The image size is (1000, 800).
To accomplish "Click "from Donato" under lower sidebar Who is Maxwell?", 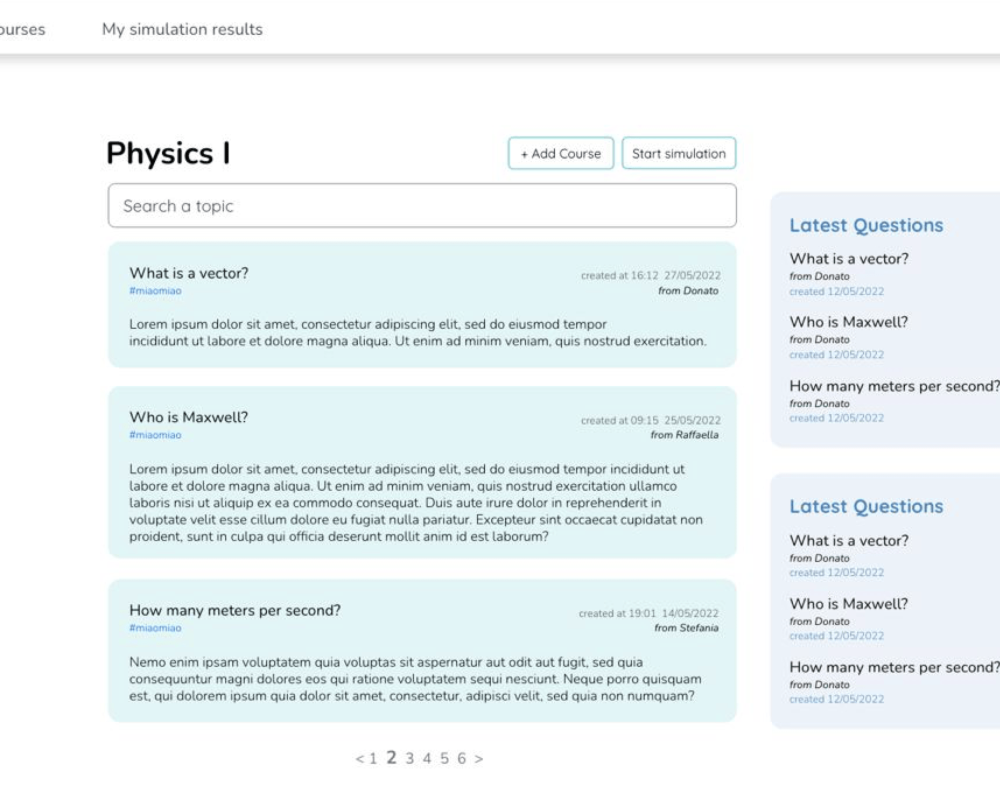I will coord(820,621).
